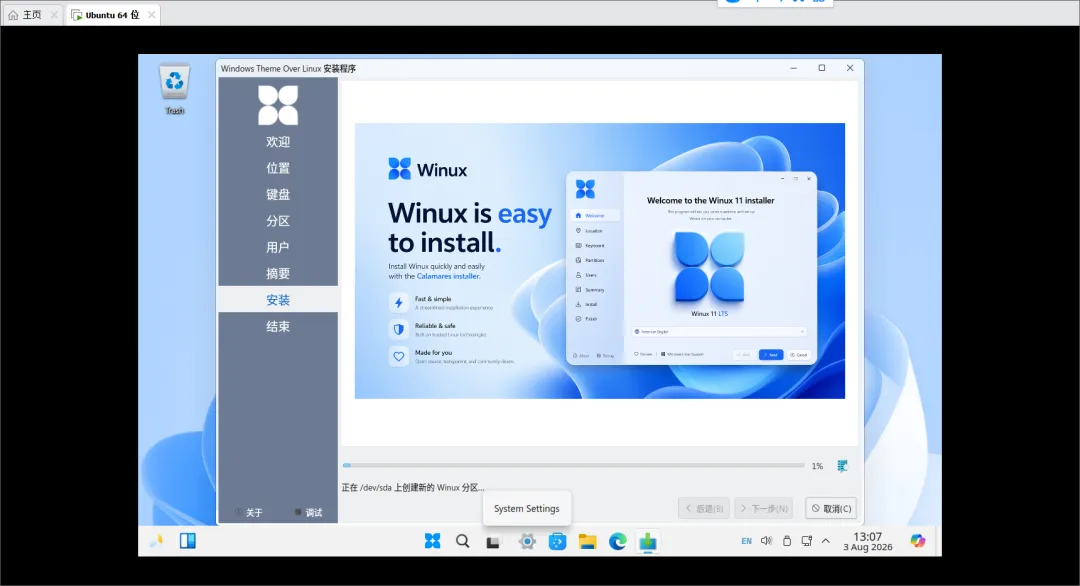
Task: Click the home icon of Ubuntu 主页 tab
Action: click(13, 14)
